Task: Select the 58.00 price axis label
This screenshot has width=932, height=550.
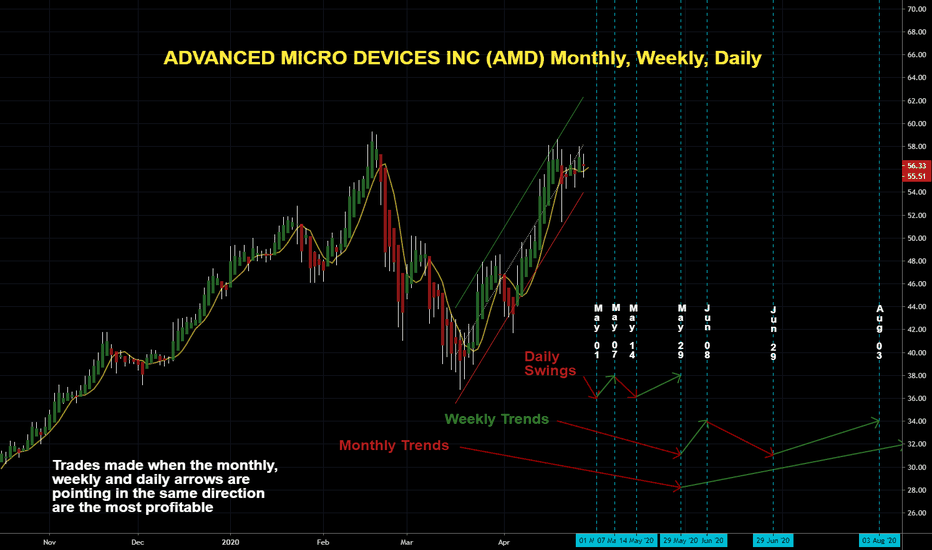Action: coord(917,146)
